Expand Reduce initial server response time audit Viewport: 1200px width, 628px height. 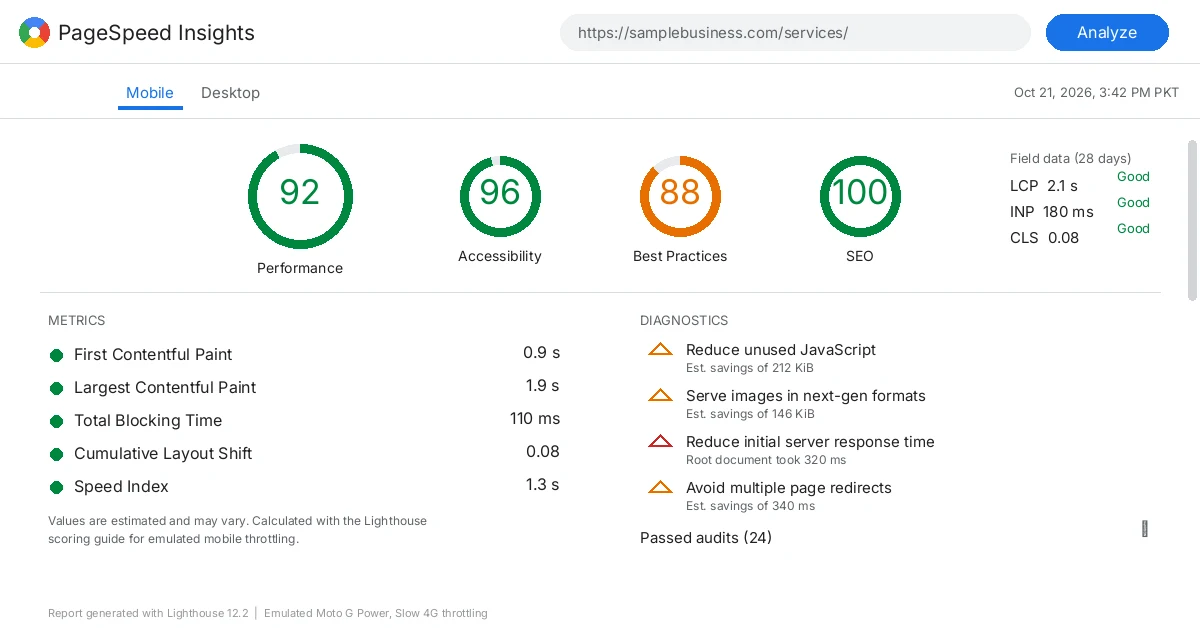810,442
